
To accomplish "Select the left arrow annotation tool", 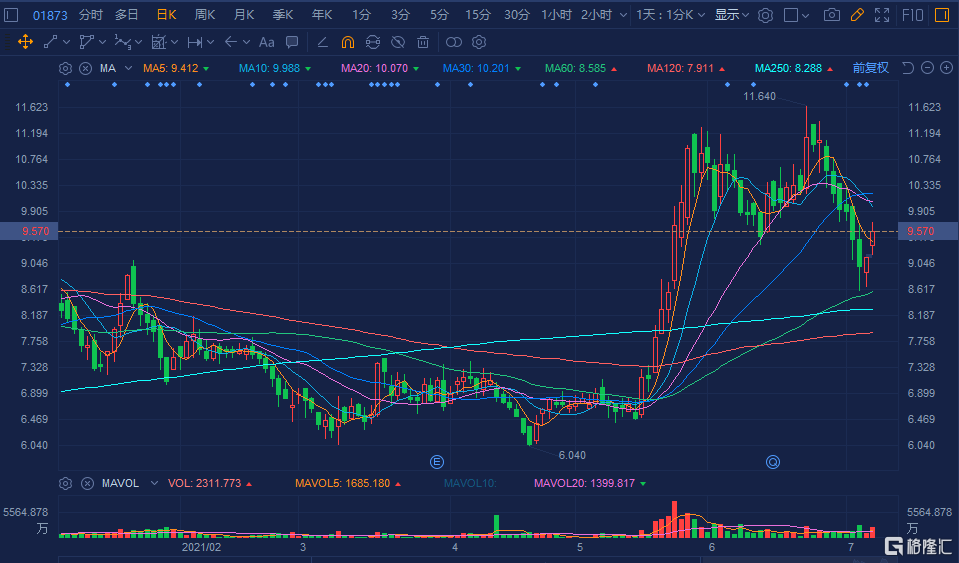I will click(x=231, y=42).
